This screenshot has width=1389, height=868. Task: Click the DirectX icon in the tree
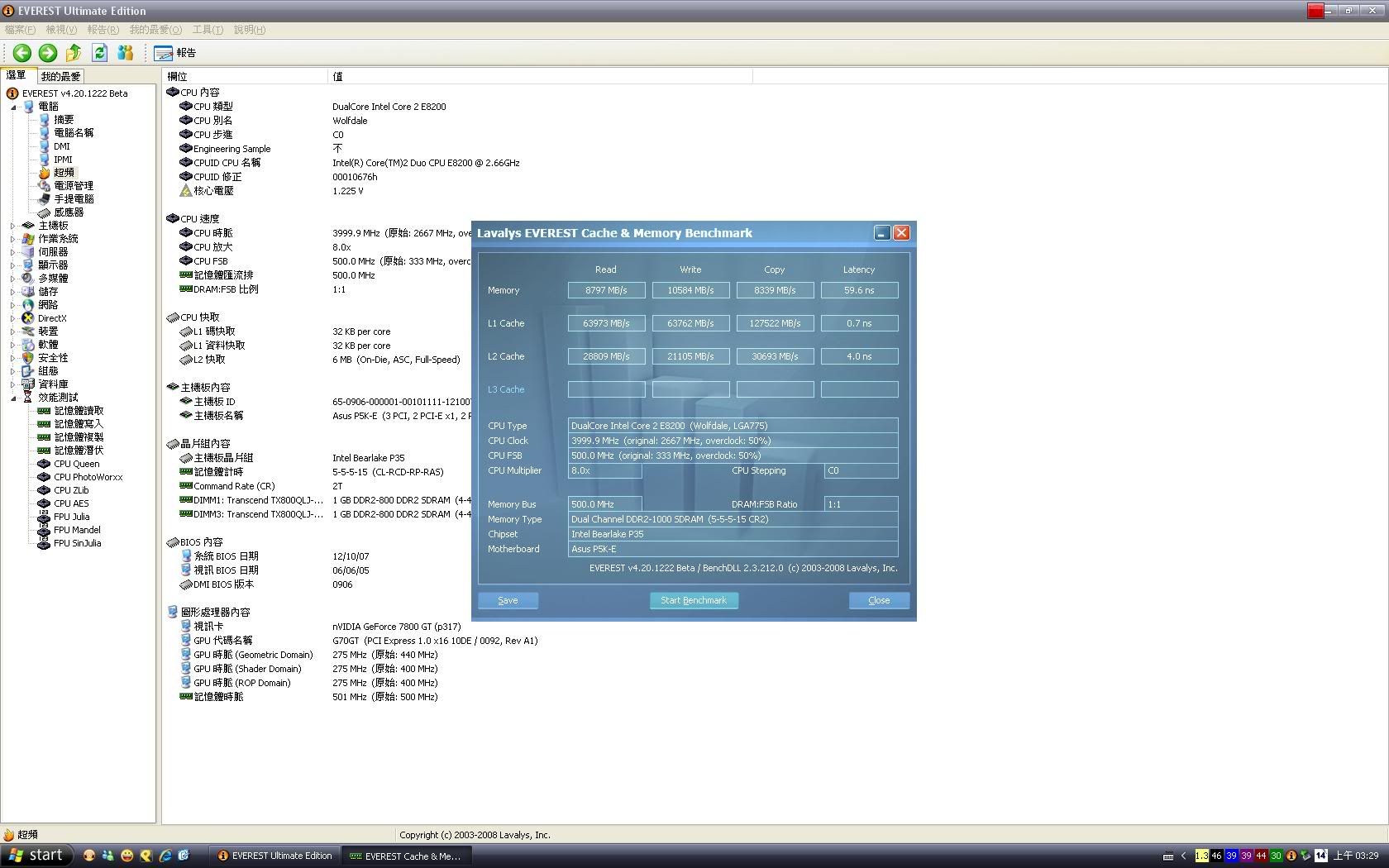click(28, 318)
